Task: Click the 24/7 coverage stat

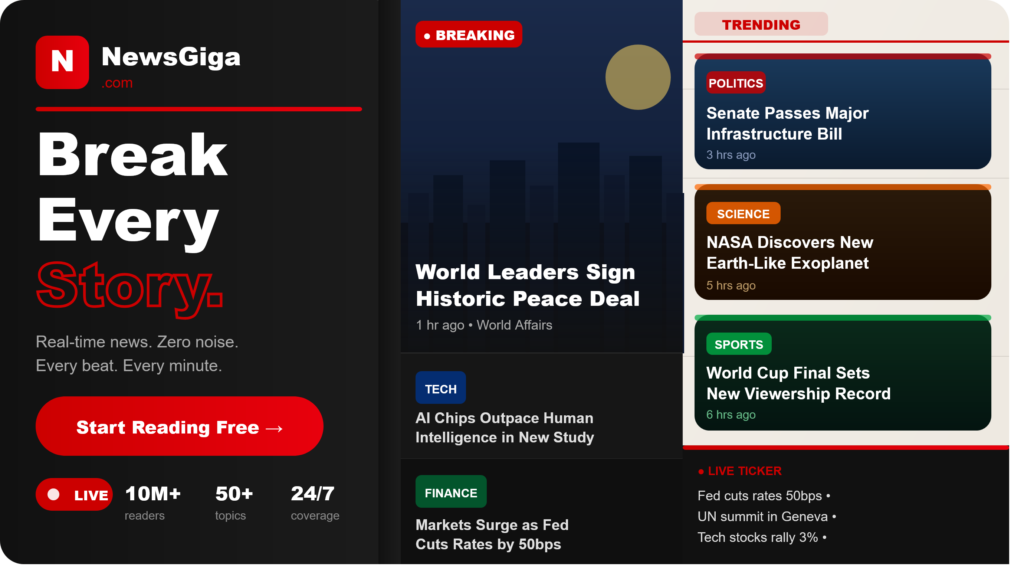Action: [315, 503]
